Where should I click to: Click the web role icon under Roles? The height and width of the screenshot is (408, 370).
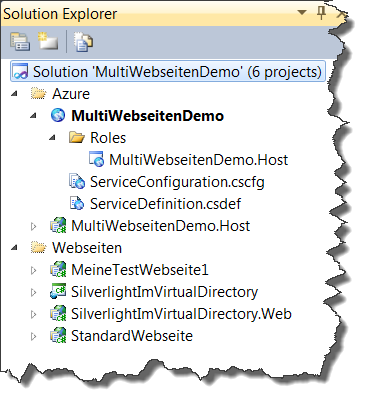coord(97,159)
